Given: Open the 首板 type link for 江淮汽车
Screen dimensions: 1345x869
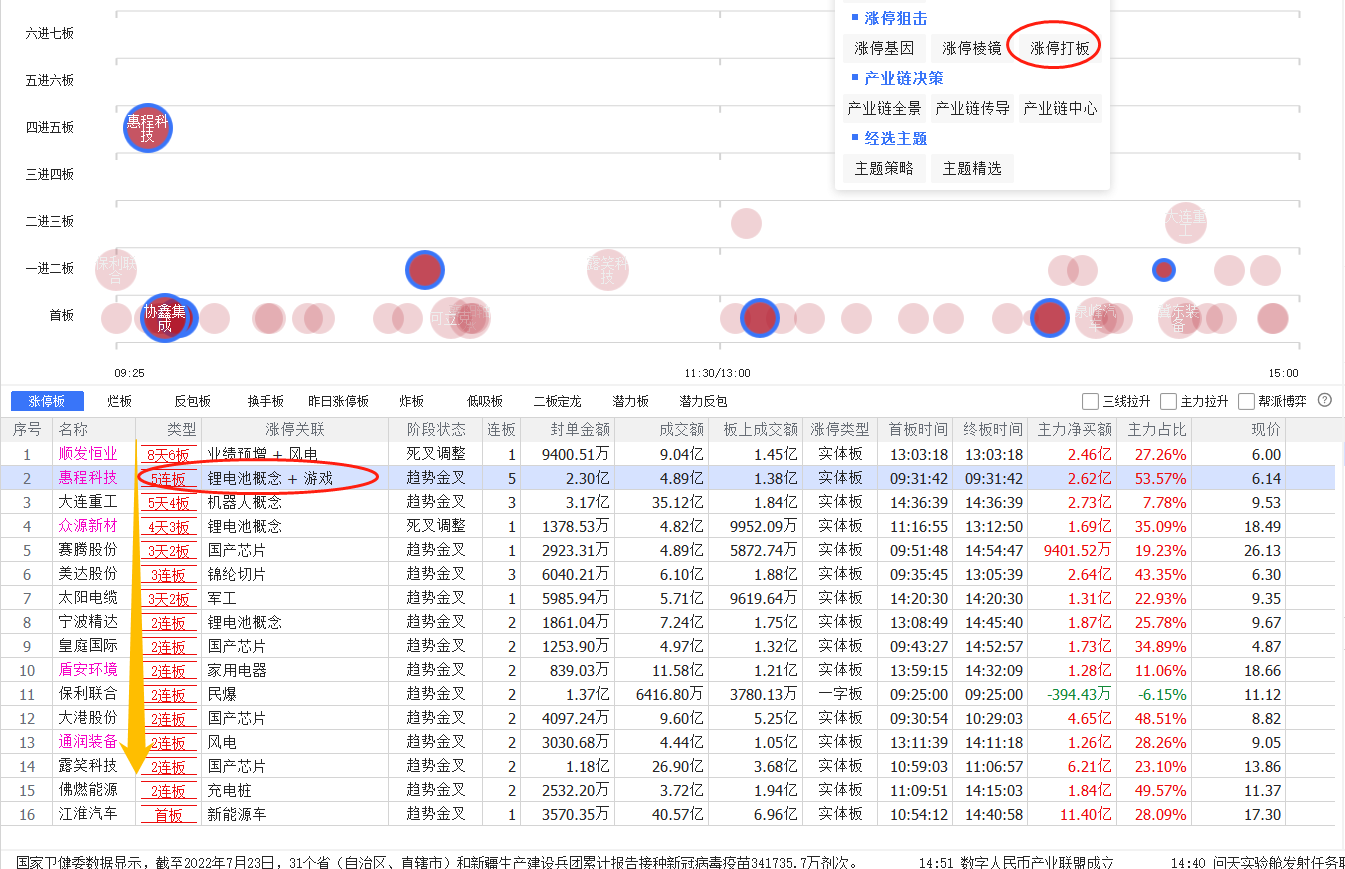Looking at the screenshot, I should tap(168, 815).
